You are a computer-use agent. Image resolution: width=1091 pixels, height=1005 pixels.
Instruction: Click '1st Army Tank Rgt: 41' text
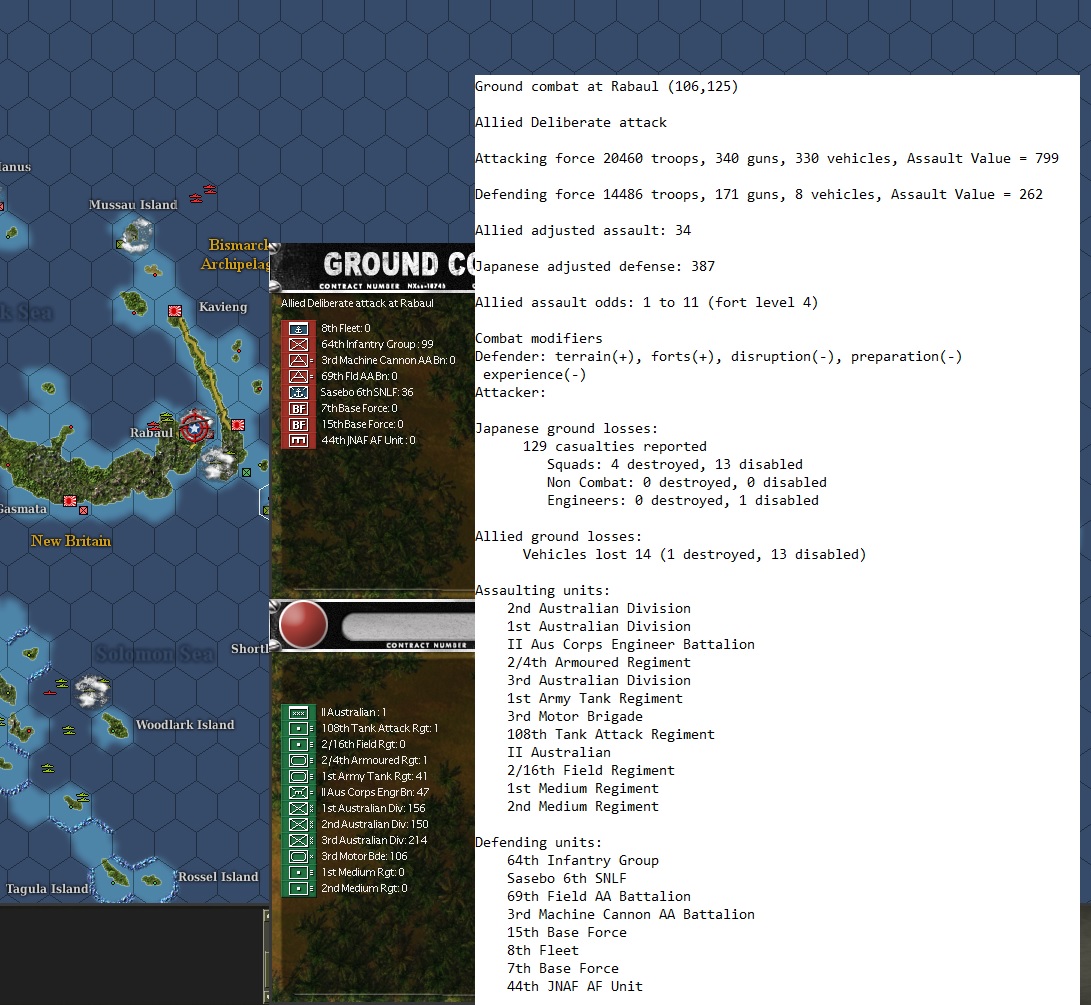coord(374,777)
